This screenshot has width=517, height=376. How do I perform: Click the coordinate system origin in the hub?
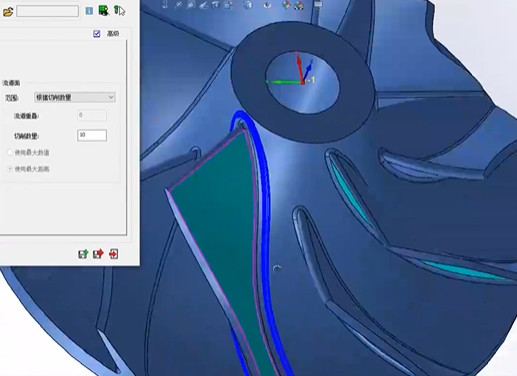pos(303,82)
